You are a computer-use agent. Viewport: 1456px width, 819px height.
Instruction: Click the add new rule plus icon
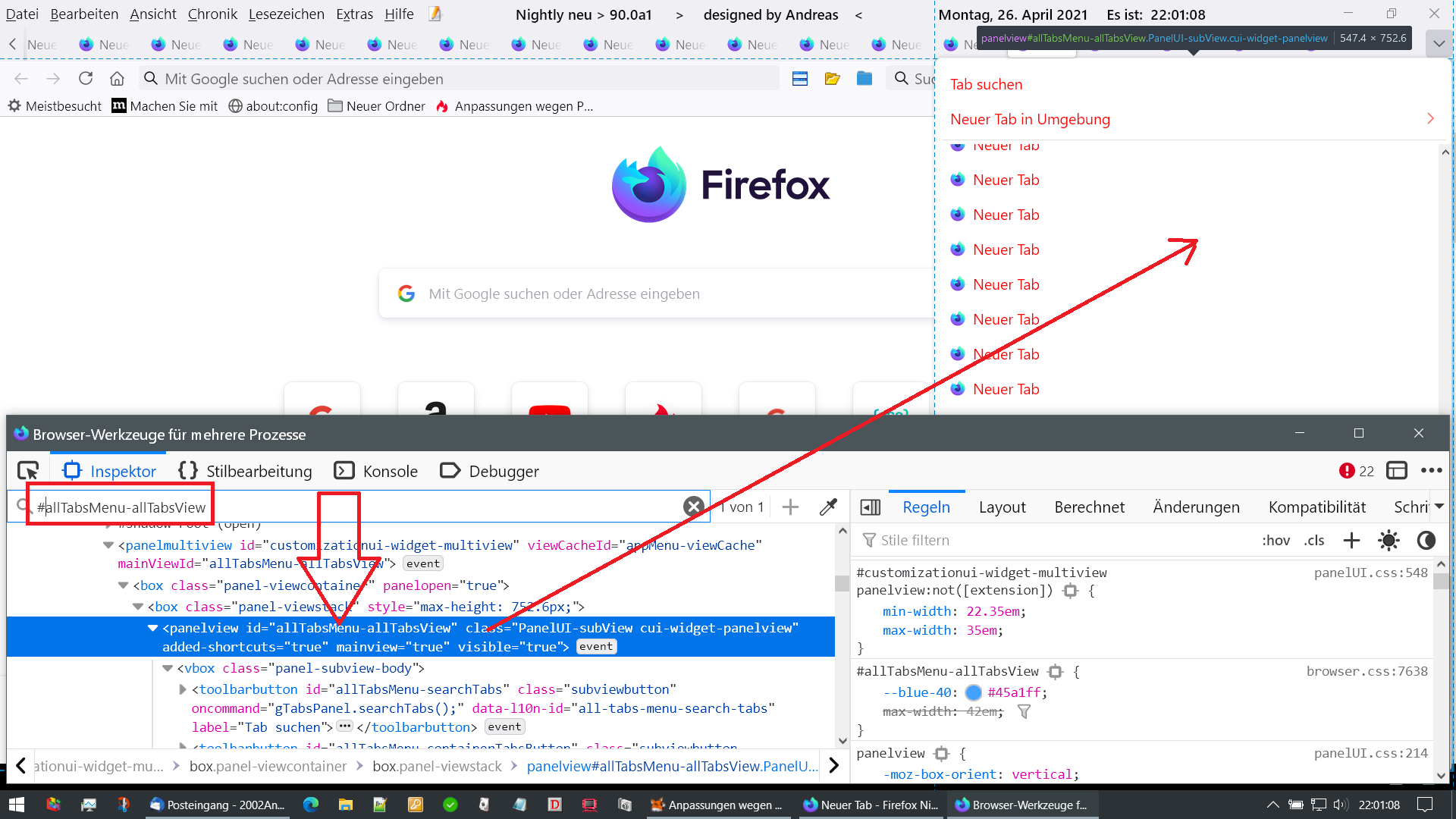pos(1351,540)
